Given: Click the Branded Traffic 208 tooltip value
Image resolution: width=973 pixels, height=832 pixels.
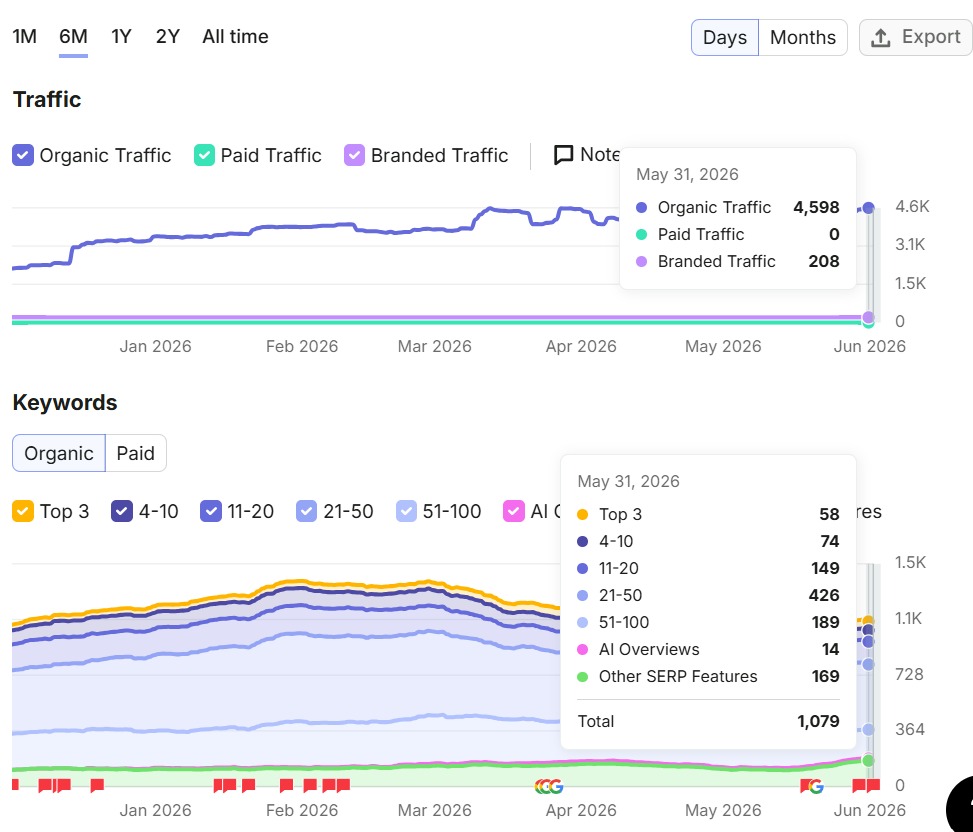Looking at the screenshot, I should pyautogui.click(x=824, y=261).
